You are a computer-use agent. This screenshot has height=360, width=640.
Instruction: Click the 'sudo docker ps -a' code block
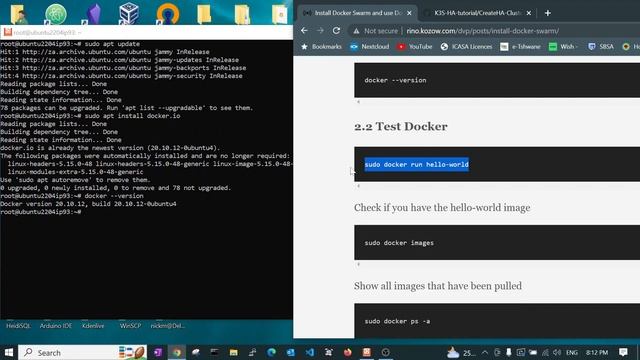click(x=497, y=321)
